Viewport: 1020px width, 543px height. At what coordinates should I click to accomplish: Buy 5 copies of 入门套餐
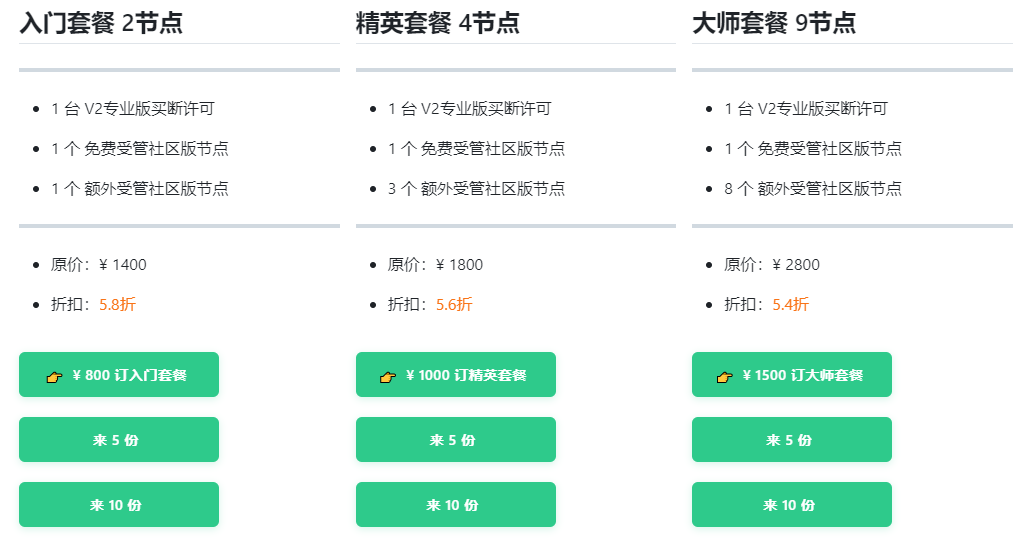click(119, 440)
